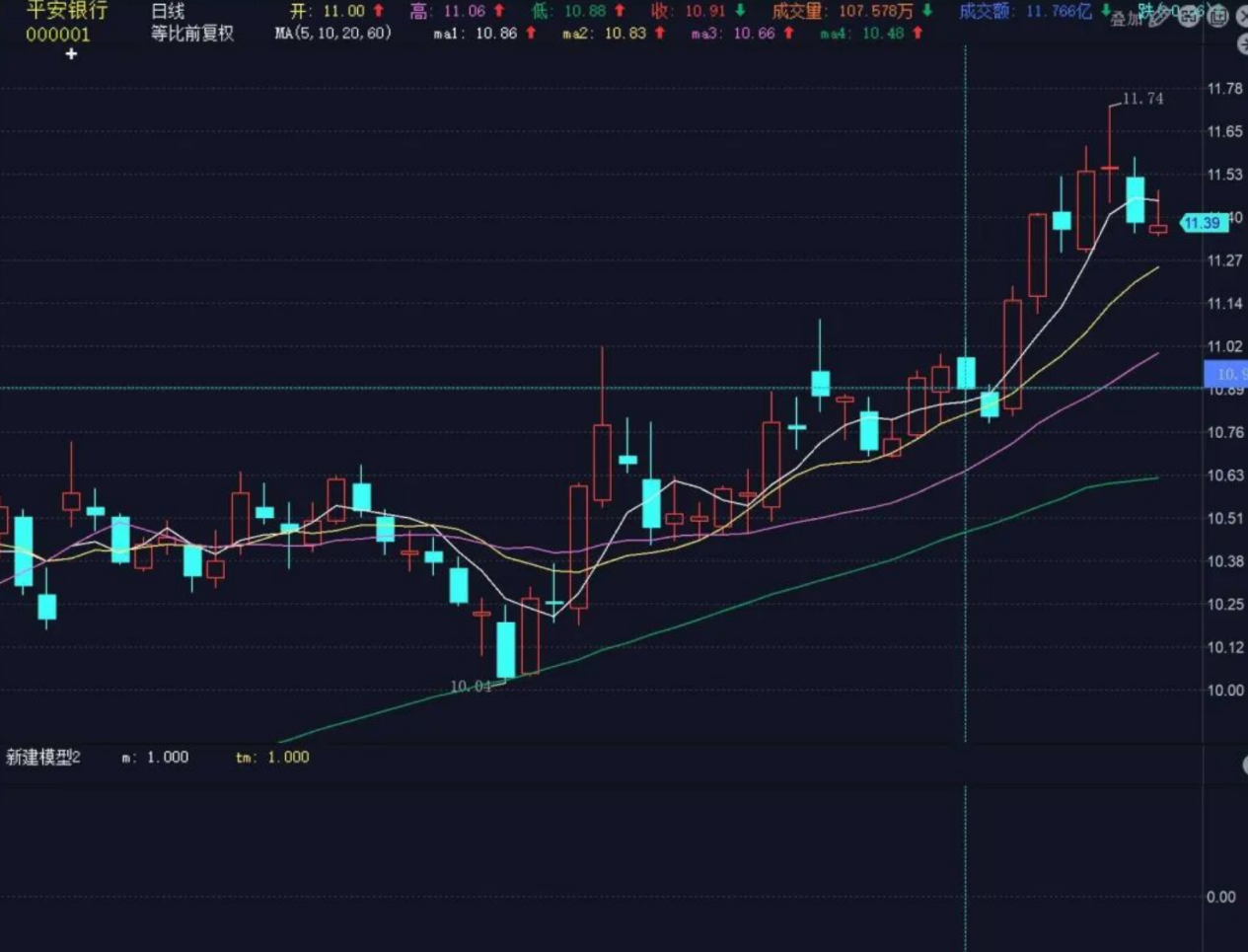Click the round bracket-frame icon at top right
Image resolution: width=1248 pixels, height=952 pixels.
pyautogui.click(x=1189, y=17)
